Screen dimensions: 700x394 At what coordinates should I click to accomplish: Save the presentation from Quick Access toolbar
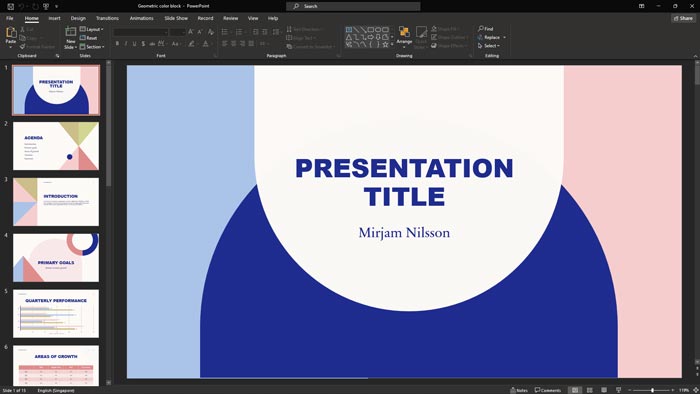[10, 6]
